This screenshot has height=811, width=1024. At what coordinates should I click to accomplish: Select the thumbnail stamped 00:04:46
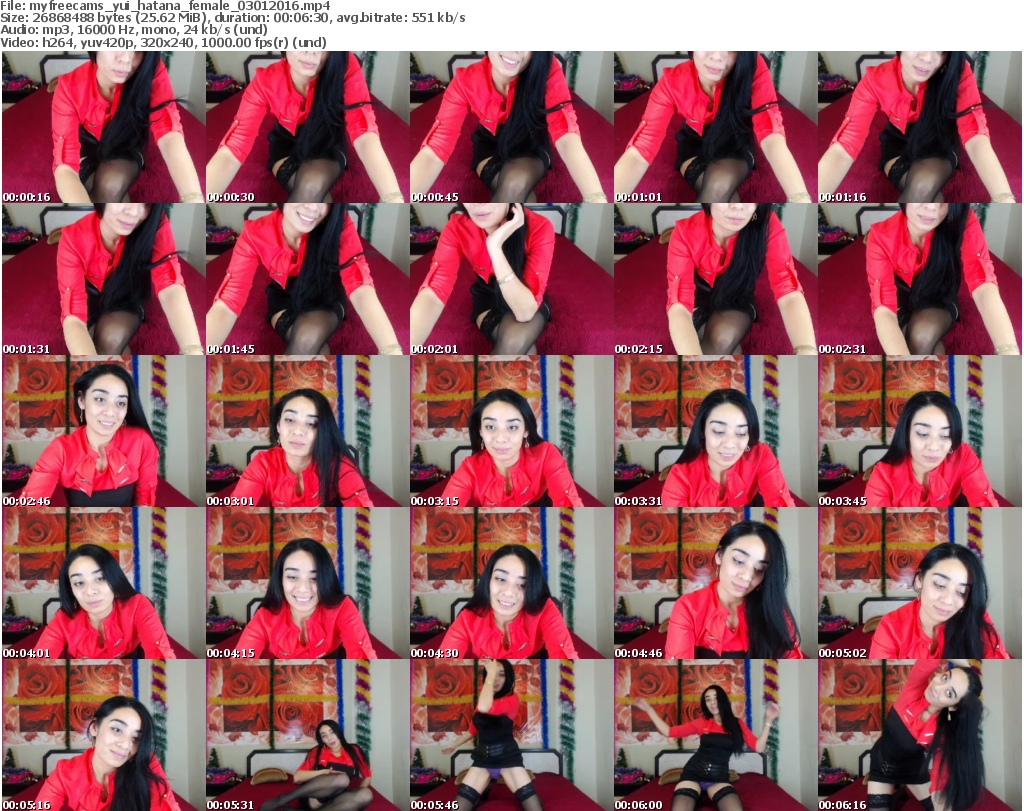coord(715,584)
